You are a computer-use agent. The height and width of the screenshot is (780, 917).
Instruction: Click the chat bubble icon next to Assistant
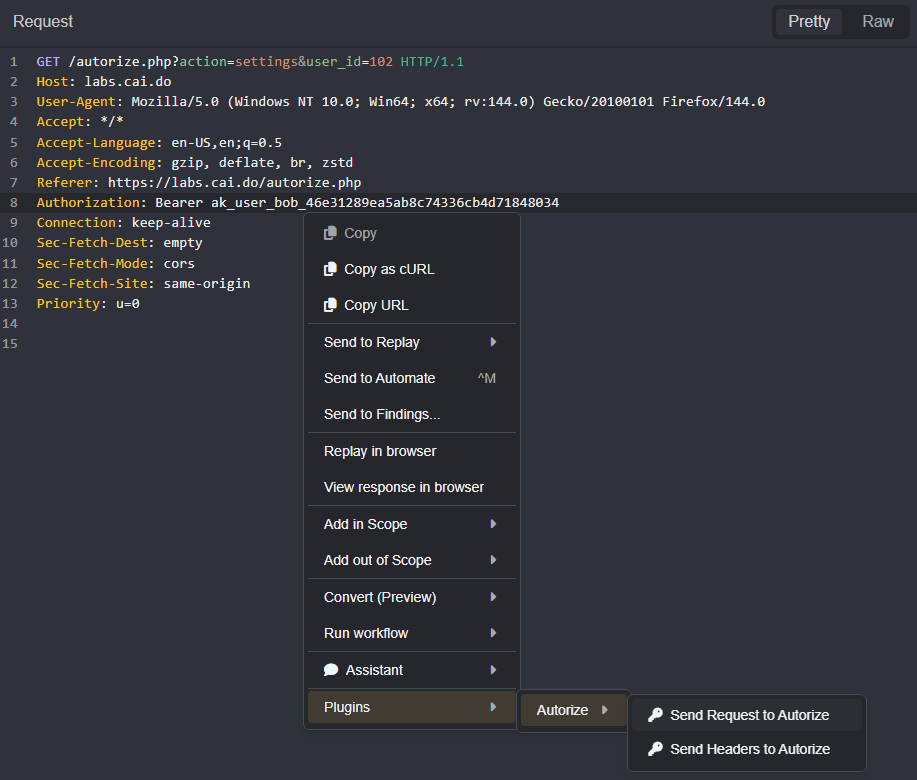point(331,670)
